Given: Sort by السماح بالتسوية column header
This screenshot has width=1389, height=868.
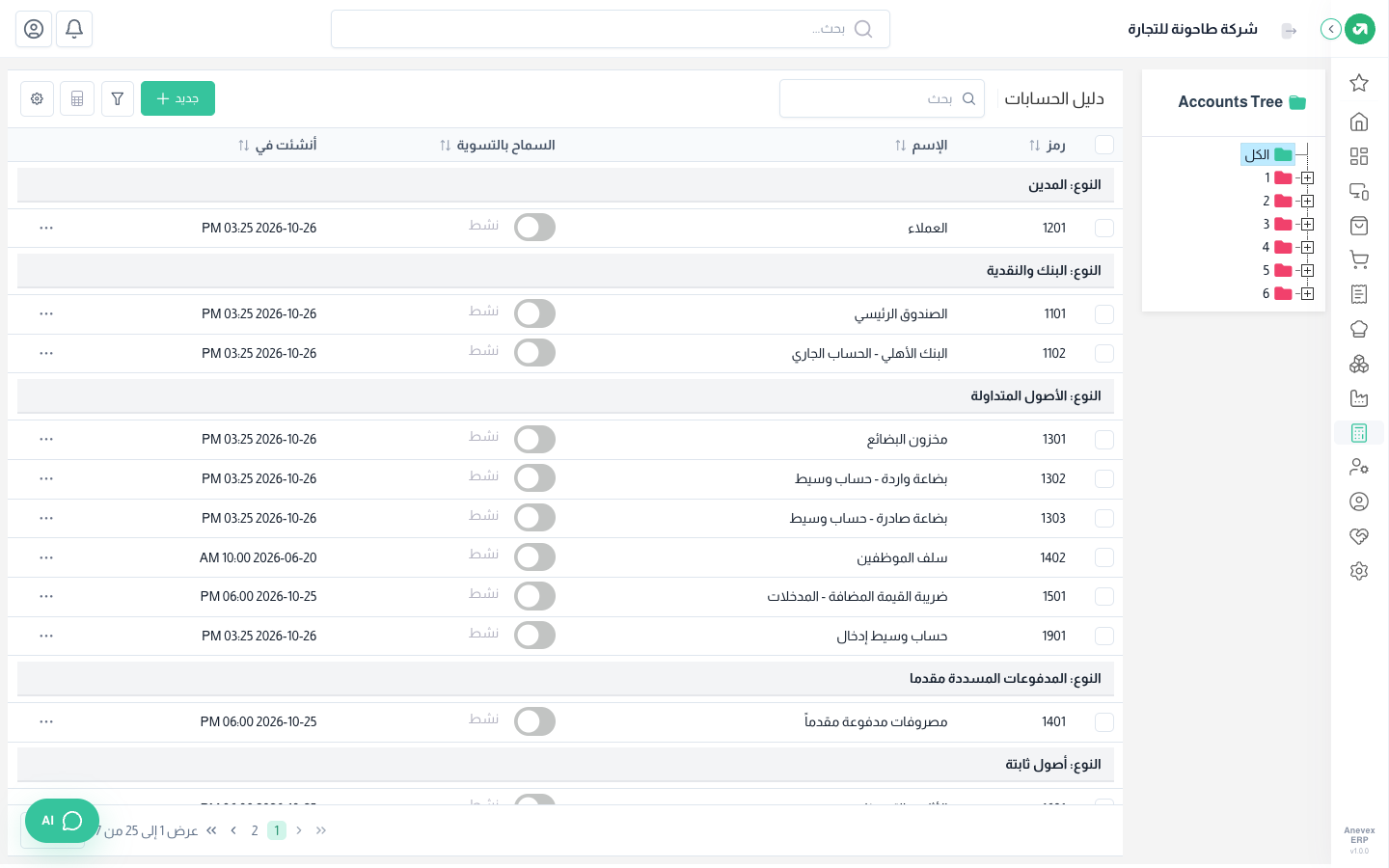Looking at the screenshot, I should [498, 146].
